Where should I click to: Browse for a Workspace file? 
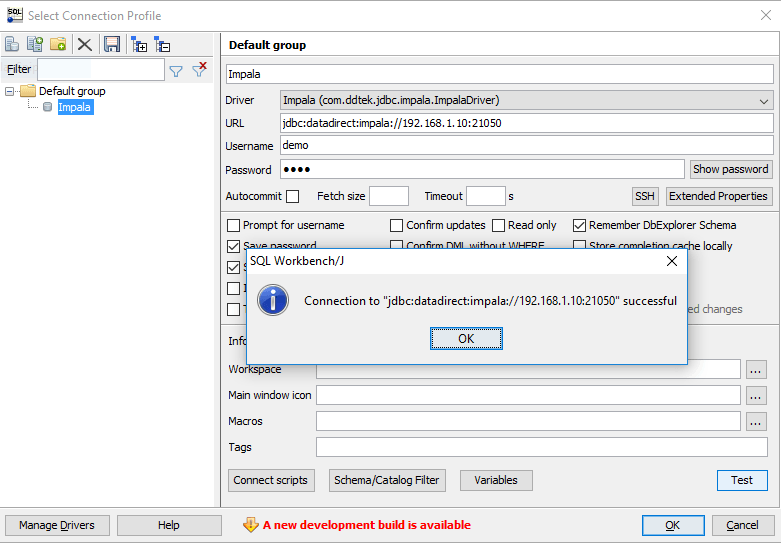pyautogui.click(x=756, y=370)
